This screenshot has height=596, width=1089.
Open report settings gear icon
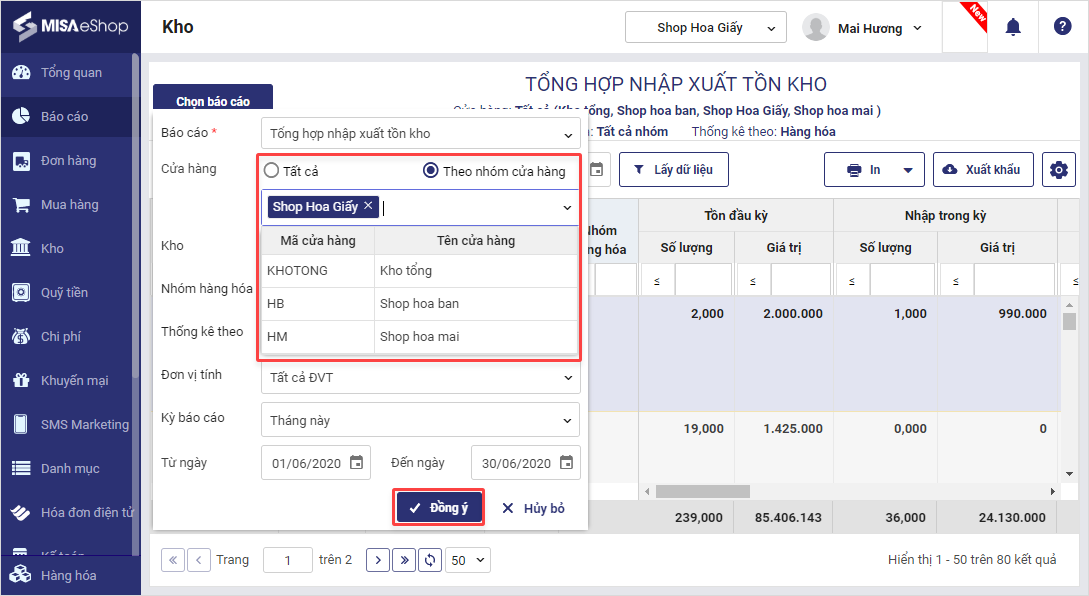pyautogui.click(x=1058, y=169)
